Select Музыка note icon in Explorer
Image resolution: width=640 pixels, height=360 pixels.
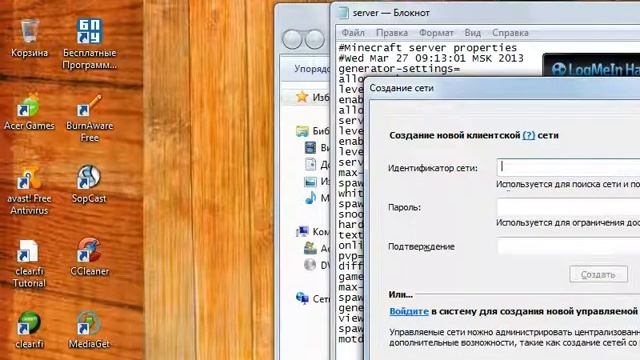point(310,198)
